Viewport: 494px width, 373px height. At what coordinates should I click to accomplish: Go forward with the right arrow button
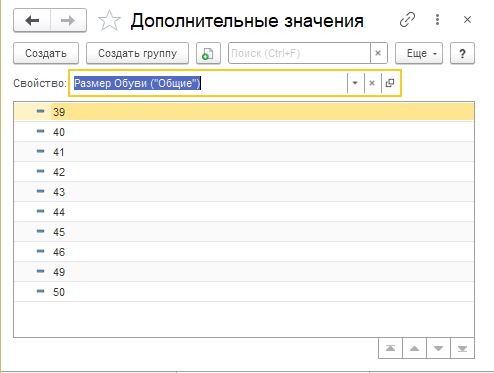tap(68, 21)
